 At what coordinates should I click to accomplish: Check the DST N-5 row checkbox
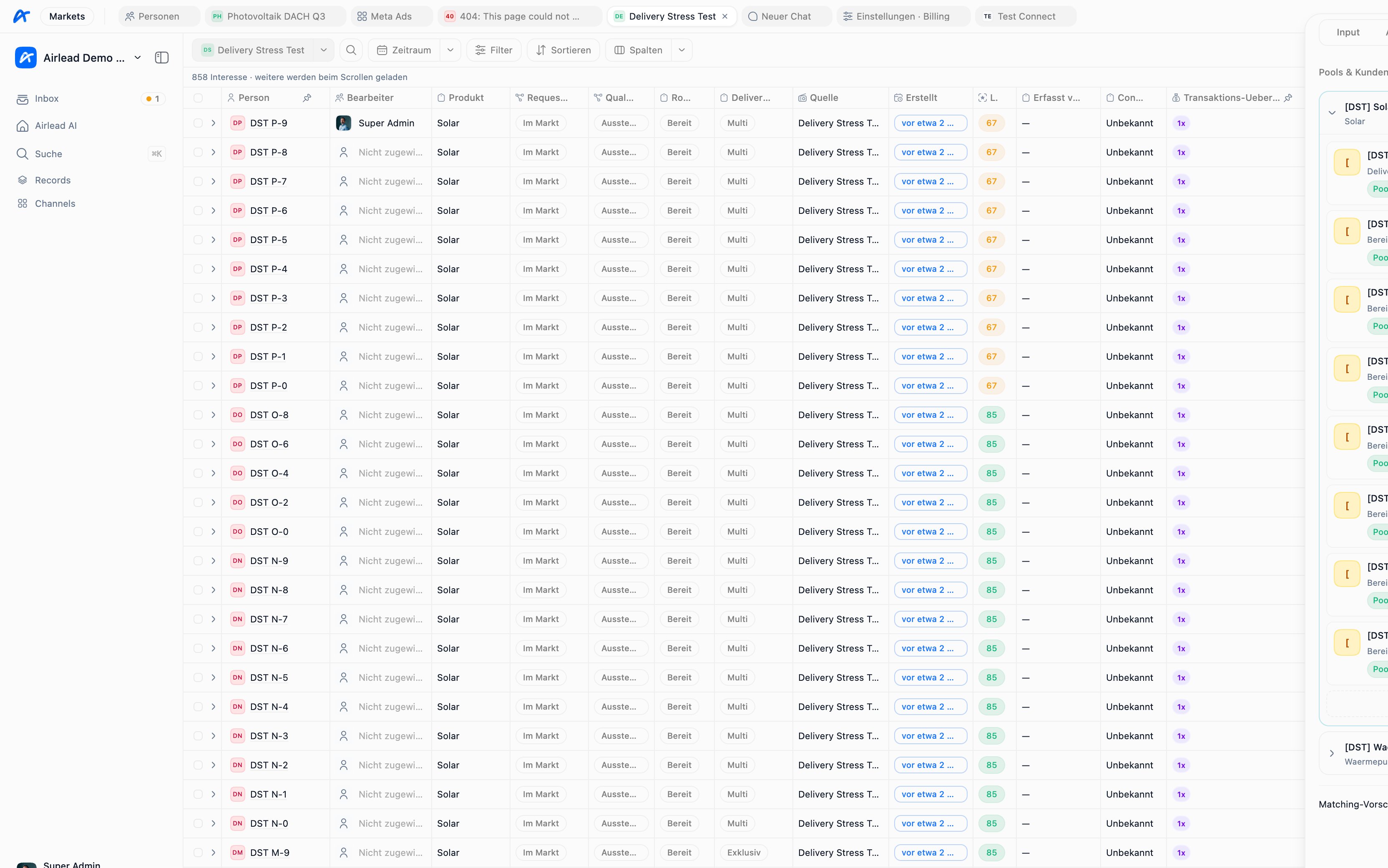[198, 677]
